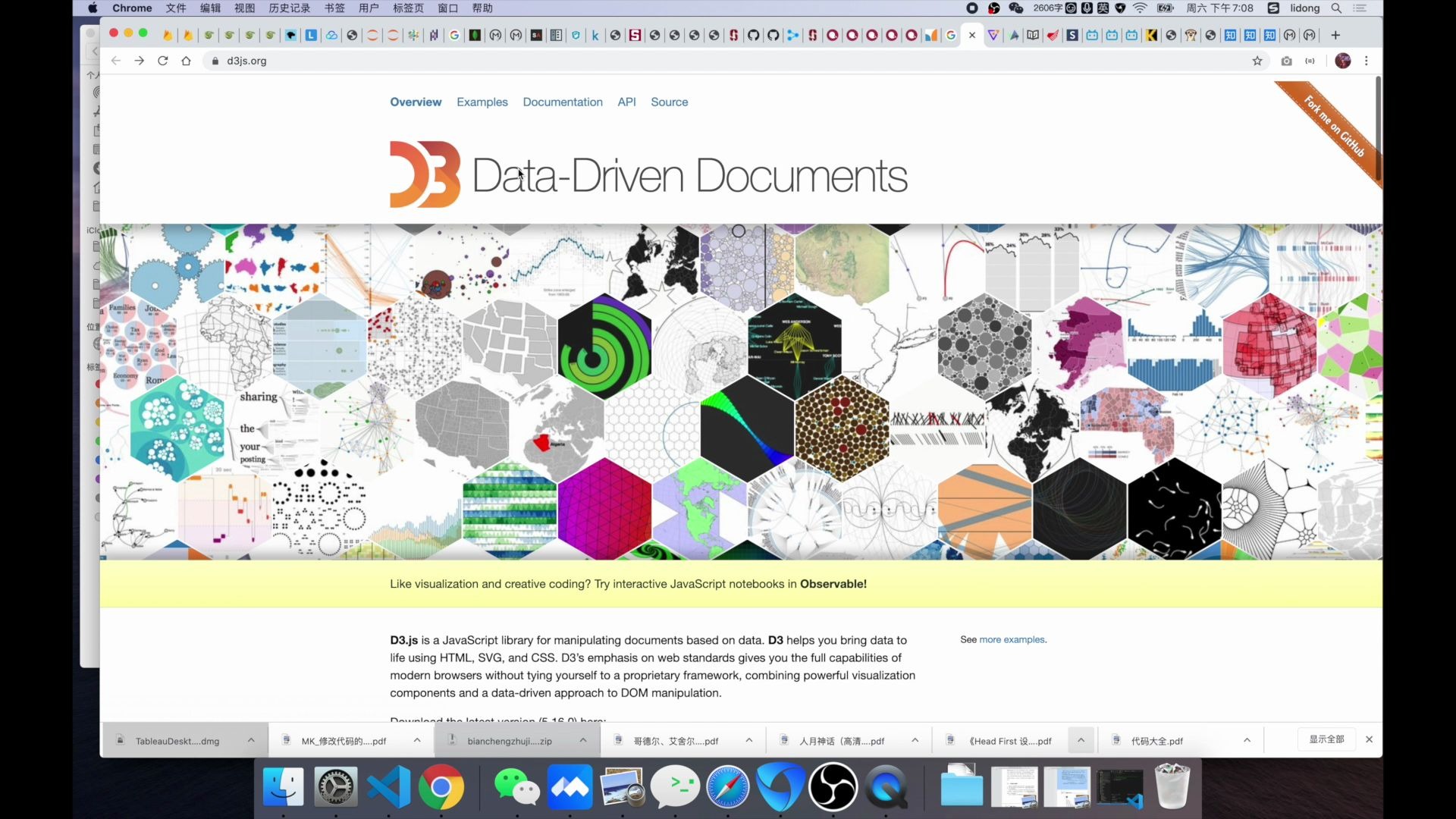Click the address bar showing d3js.org
The height and width of the screenshot is (819, 1456).
(246, 61)
